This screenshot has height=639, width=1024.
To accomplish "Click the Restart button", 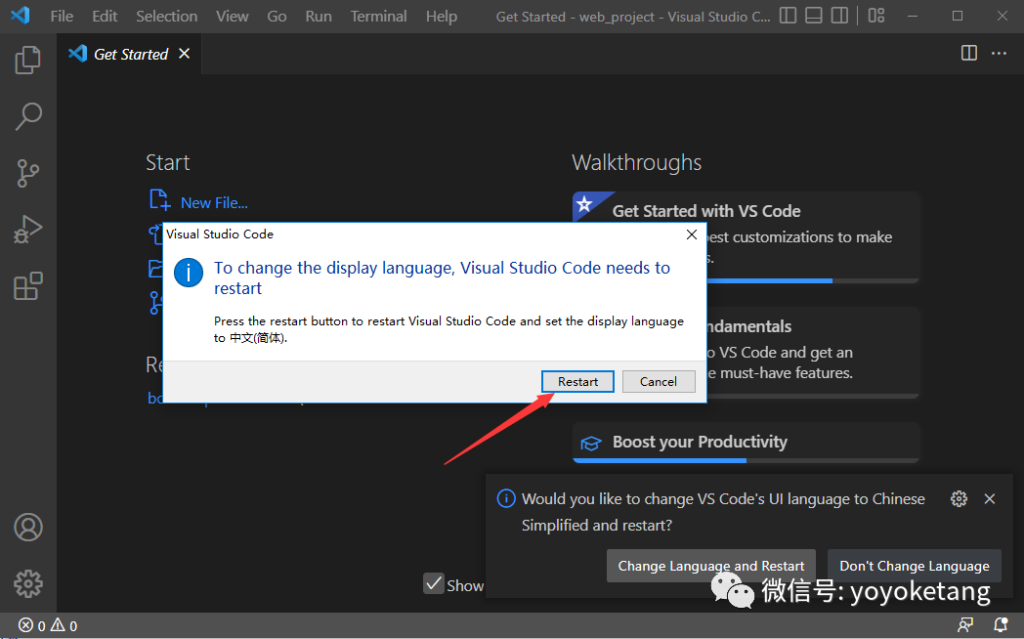I will click(577, 382).
